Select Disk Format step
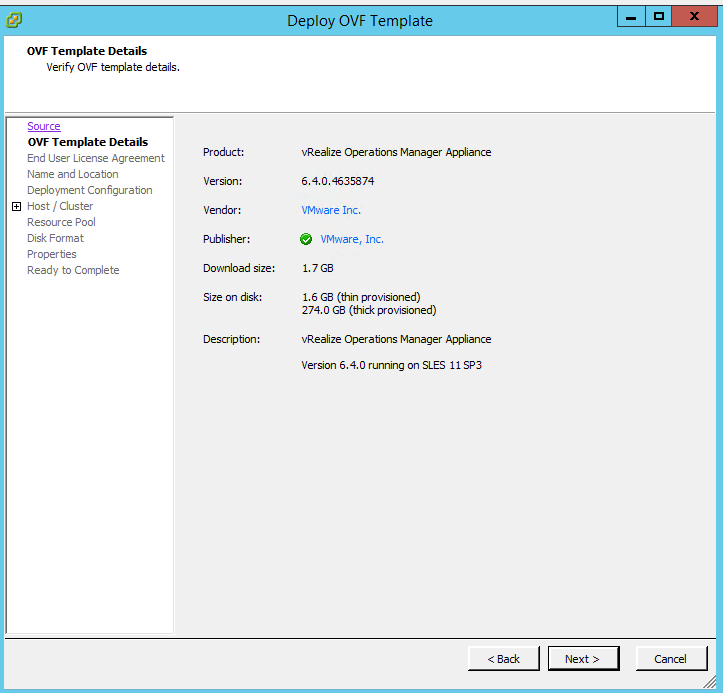Viewport: 723px width, 693px height. (55, 238)
